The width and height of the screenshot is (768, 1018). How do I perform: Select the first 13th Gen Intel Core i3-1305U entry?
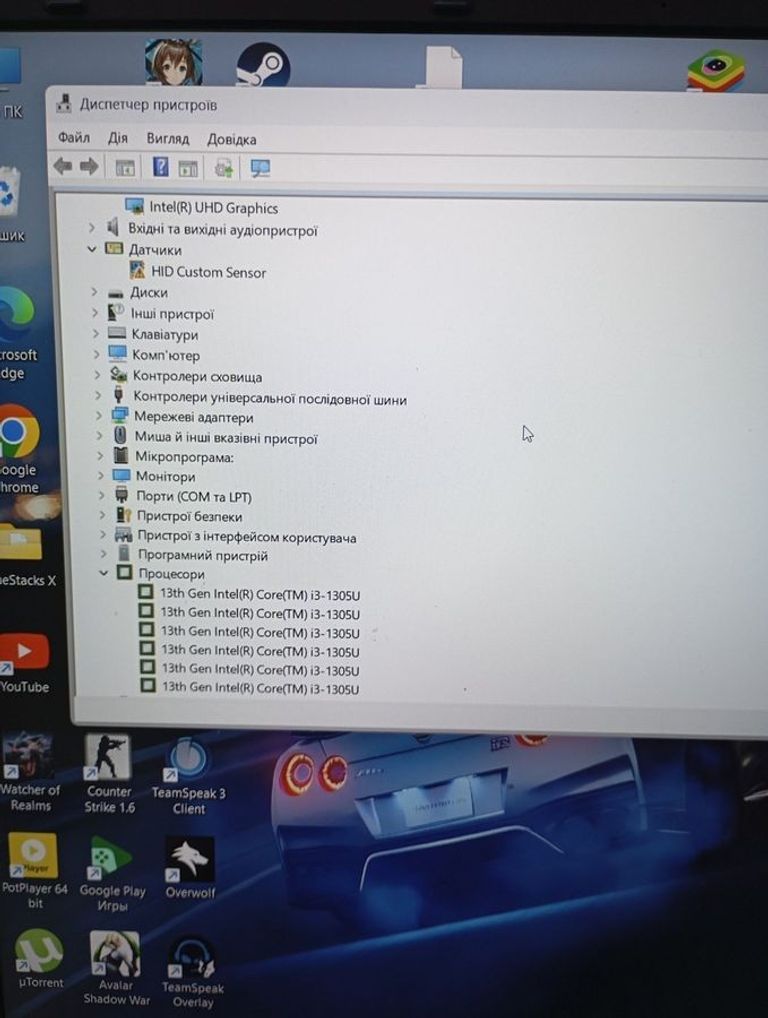pos(260,594)
